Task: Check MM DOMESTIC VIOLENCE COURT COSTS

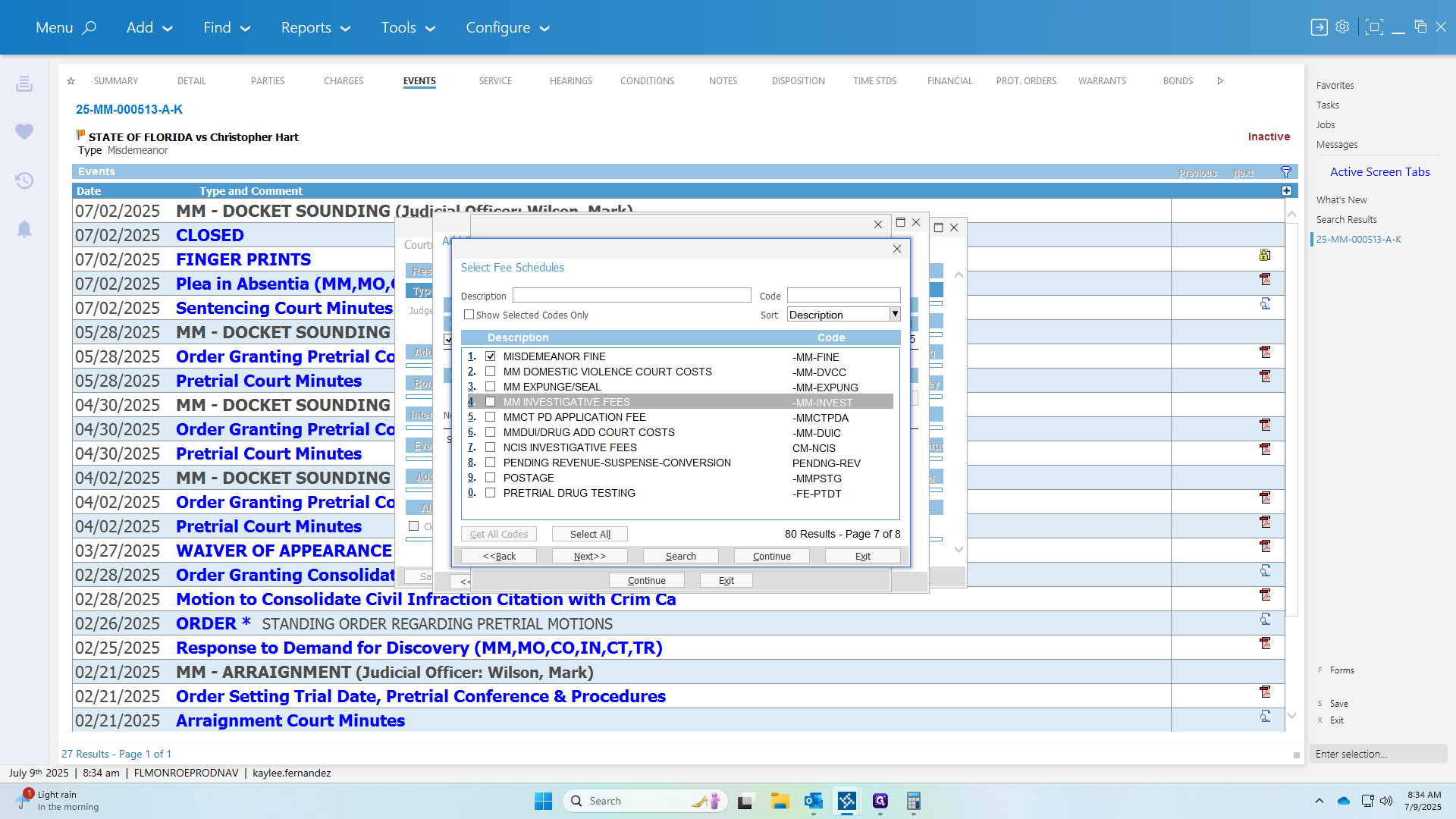Action: click(491, 372)
